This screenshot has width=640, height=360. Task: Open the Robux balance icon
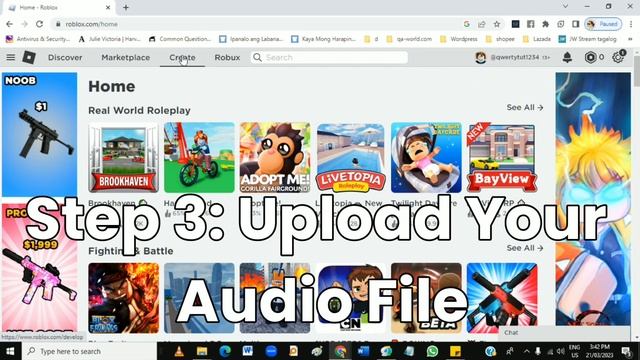pyautogui.click(x=590, y=58)
